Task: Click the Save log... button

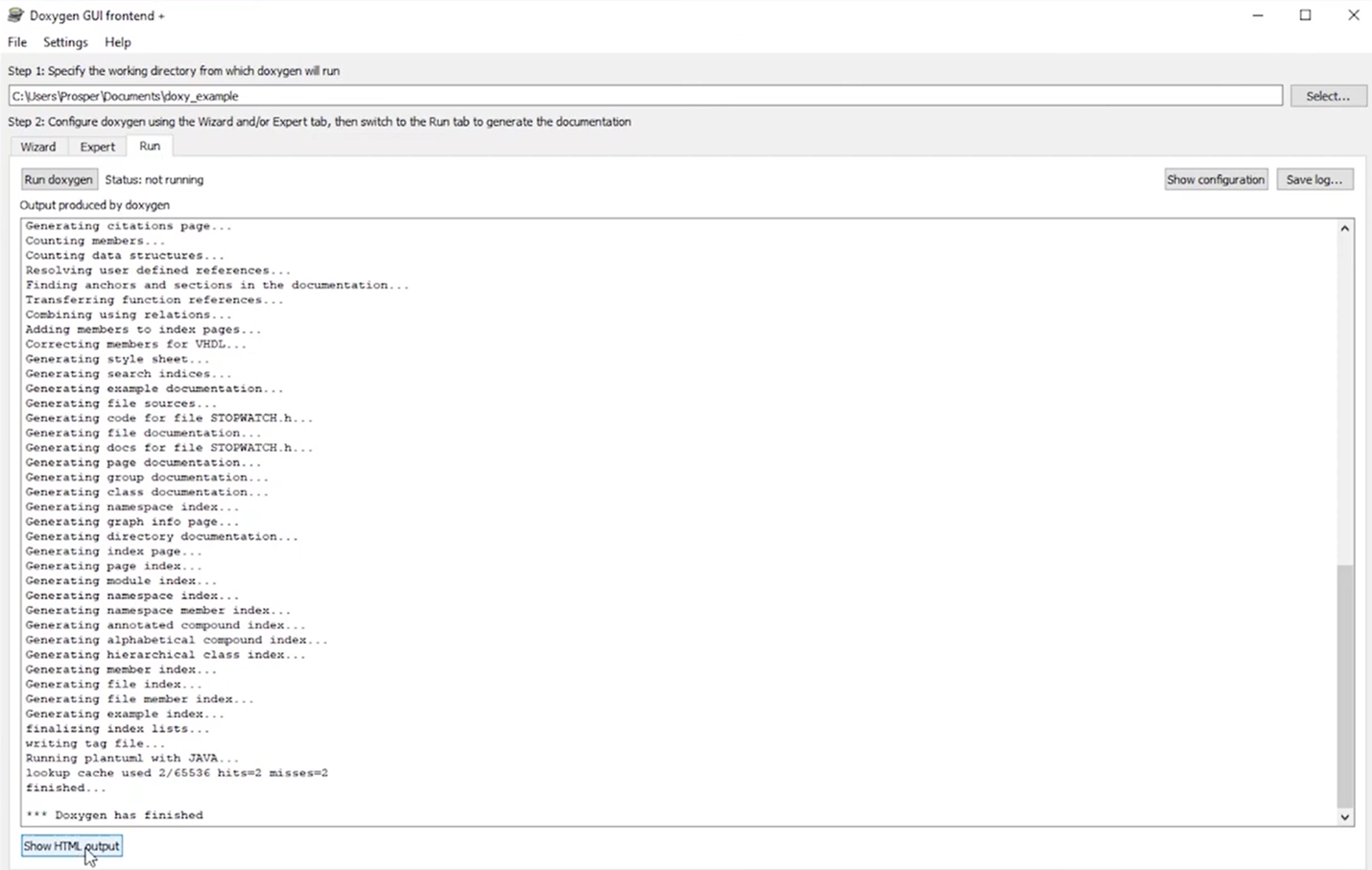Action: tap(1314, 179)
